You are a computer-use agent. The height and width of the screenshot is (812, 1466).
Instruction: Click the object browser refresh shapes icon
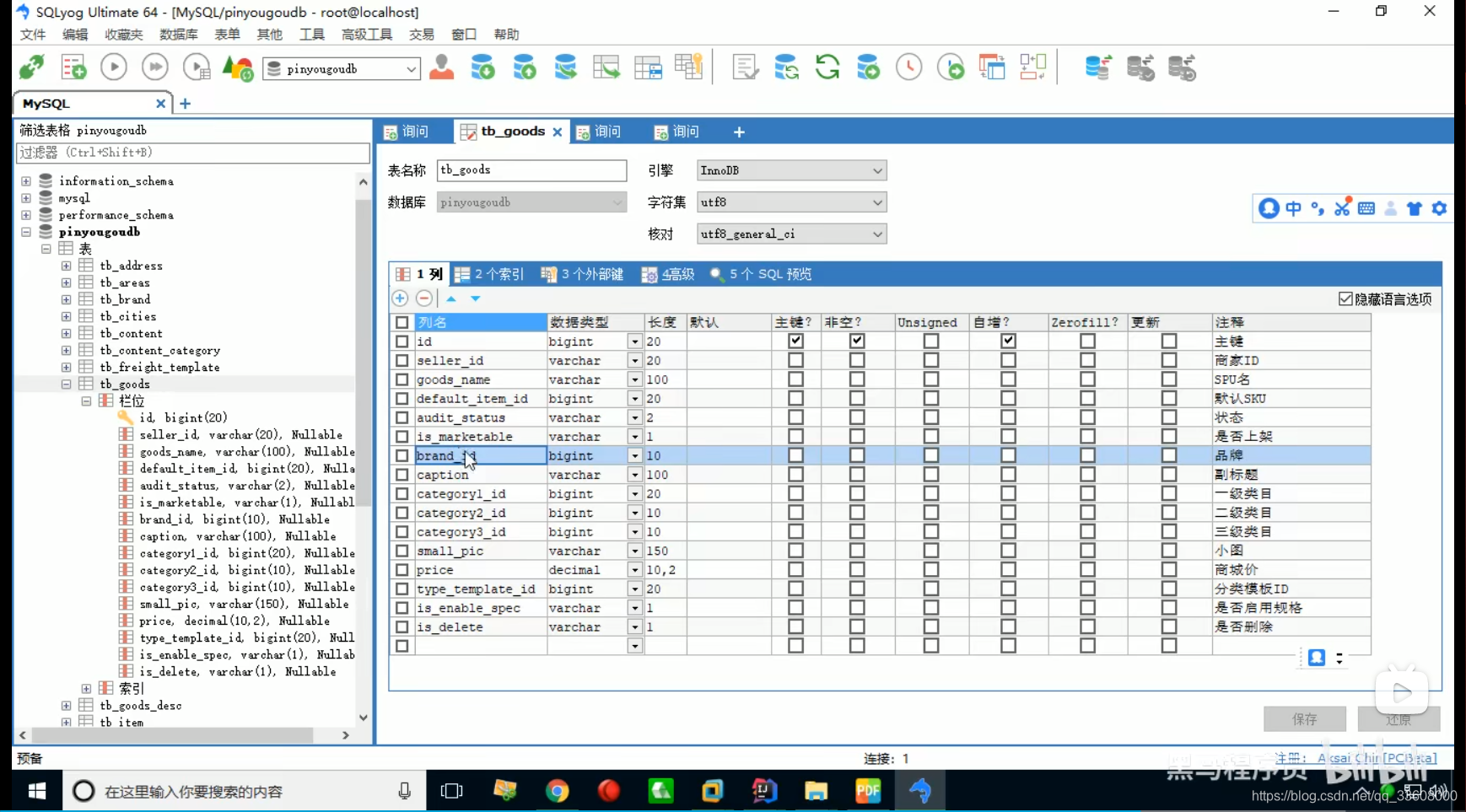tap(238, 67)
